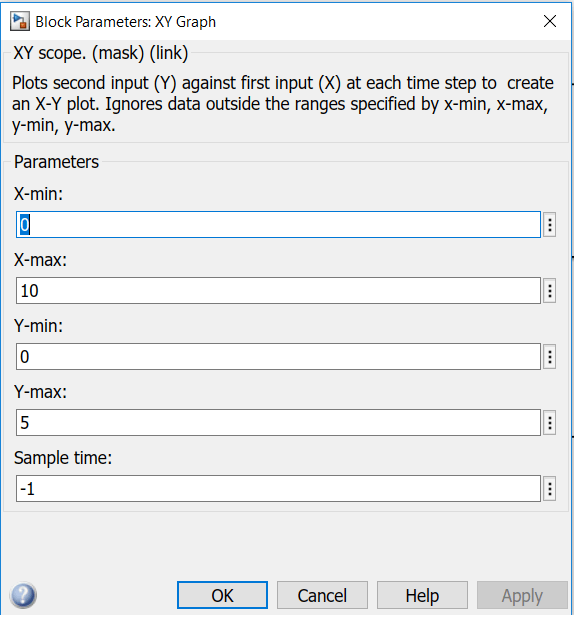574x620 pixels.
Task: Click the Apply button
Action: [x=522, y=595]
